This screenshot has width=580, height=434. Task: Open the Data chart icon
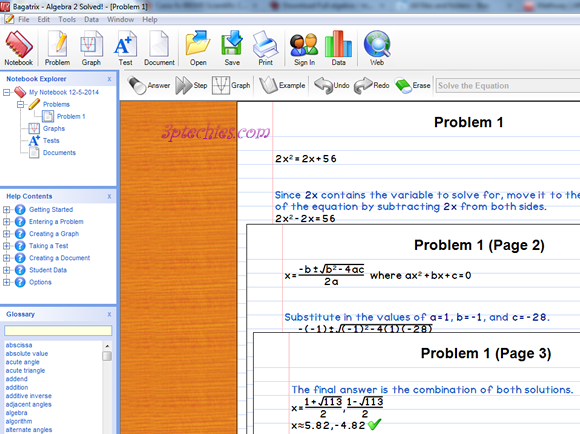338,48
